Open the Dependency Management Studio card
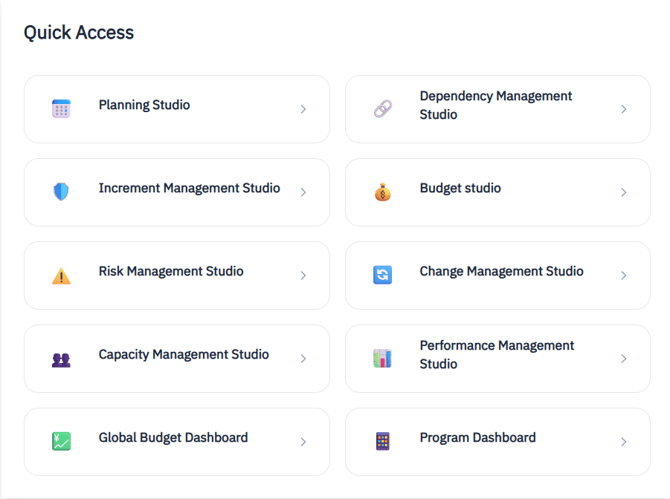This screenshot has height=499, width=670. (x=496, y=105)
